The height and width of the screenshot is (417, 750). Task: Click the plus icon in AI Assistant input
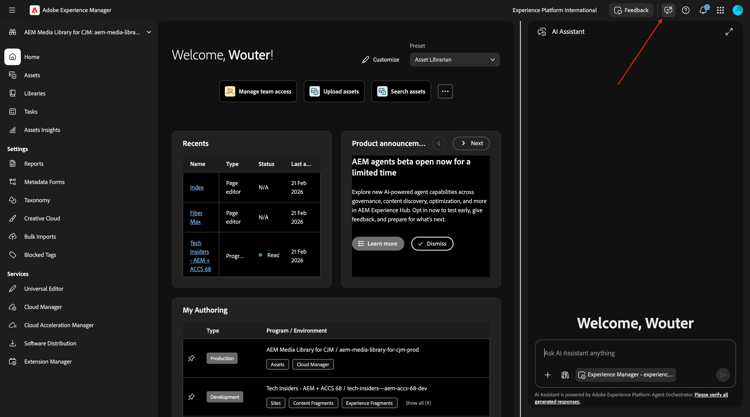pyautogui.click(x=548, y=375)
